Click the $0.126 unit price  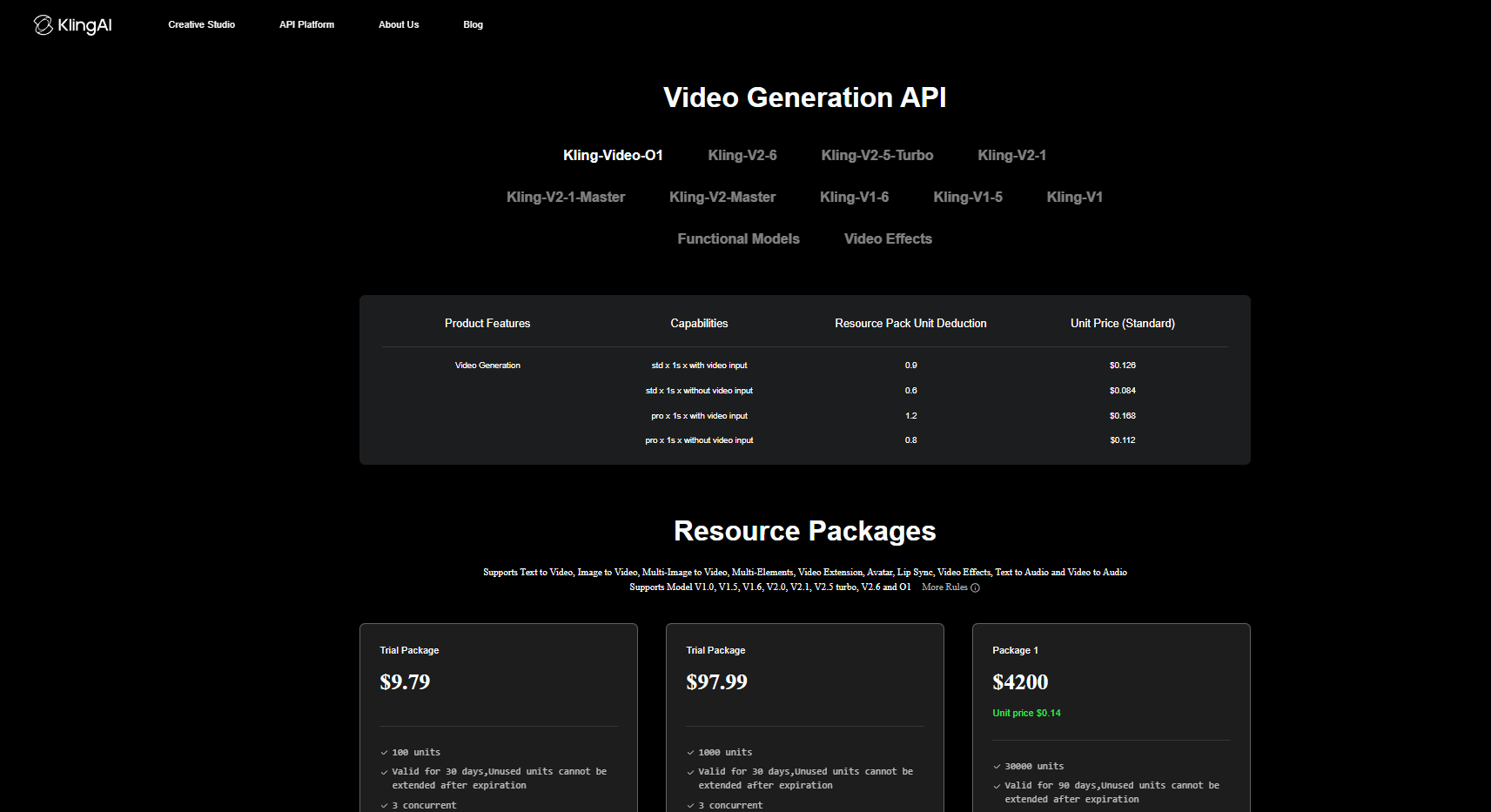1123,366
